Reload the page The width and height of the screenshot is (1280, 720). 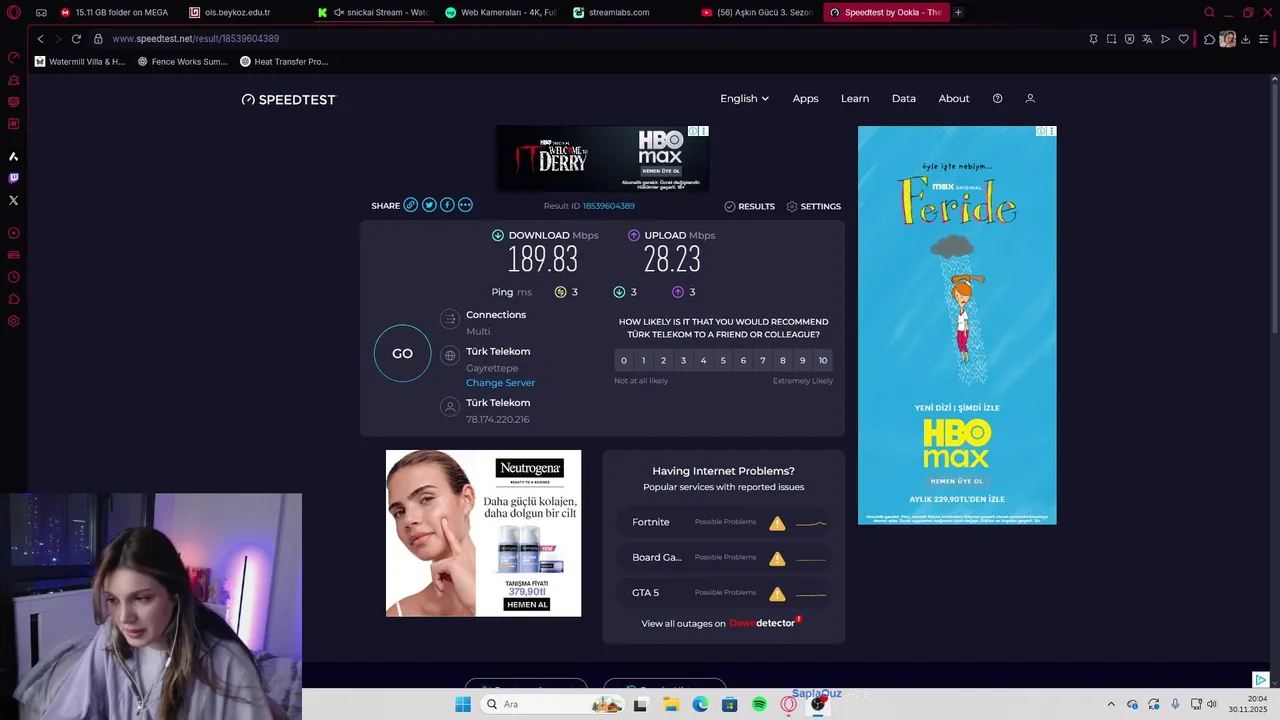(76, 39)
